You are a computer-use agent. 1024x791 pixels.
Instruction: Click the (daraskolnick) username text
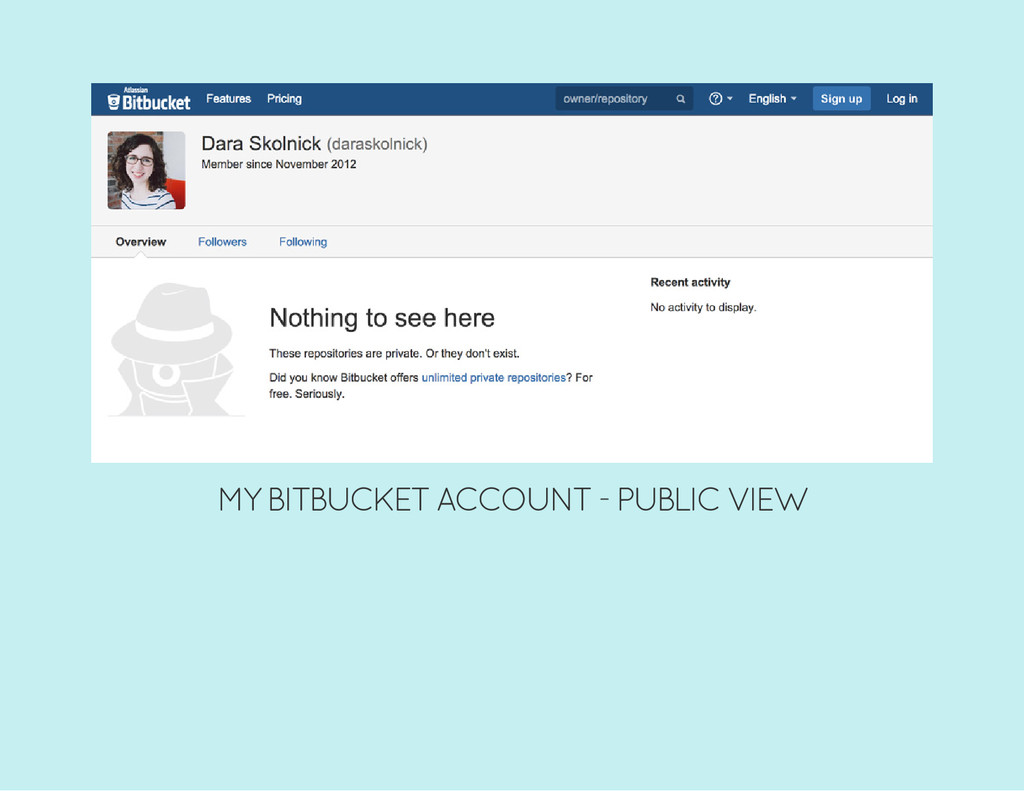377,144
